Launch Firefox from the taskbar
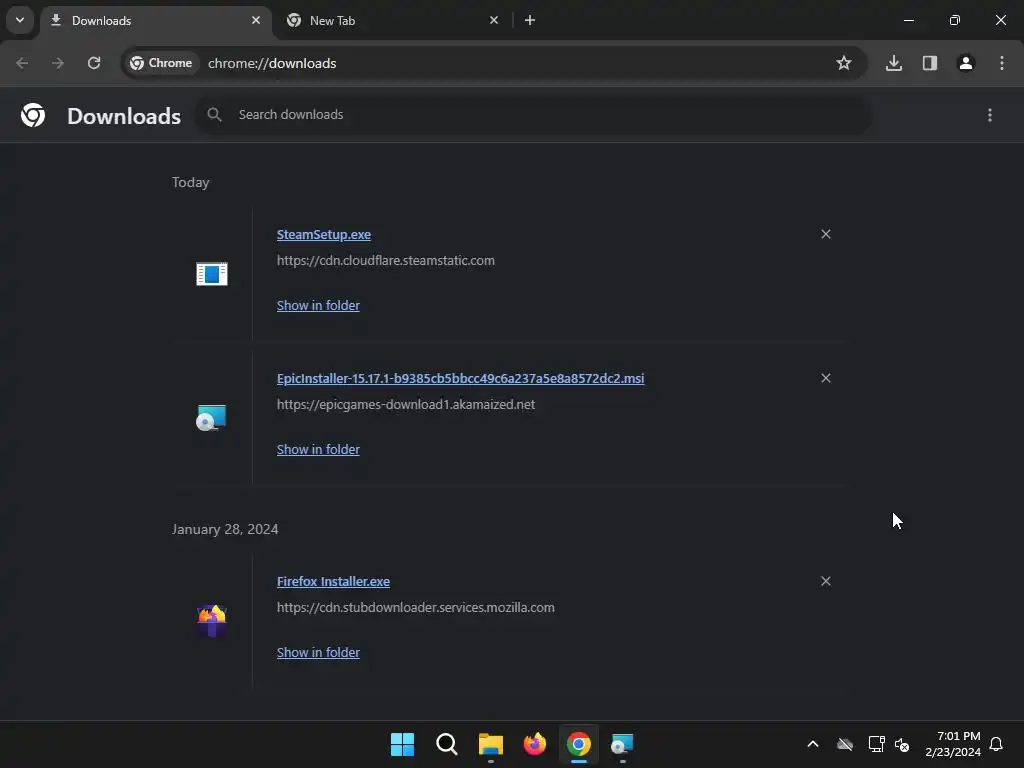 [535, 744]
